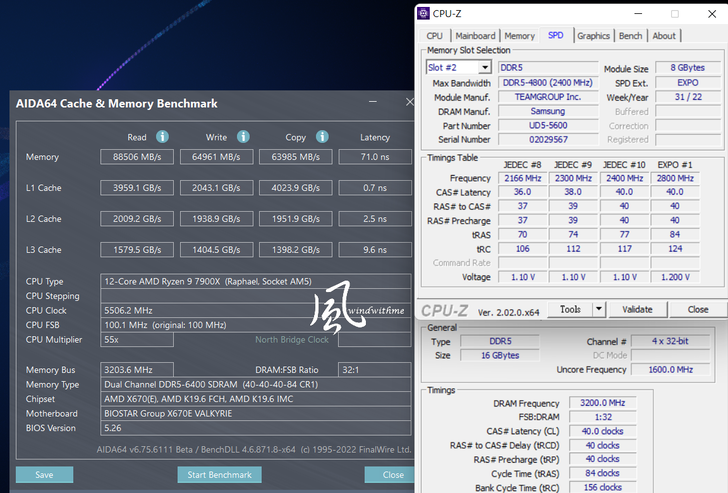Click the info icon beside Write column
The image size is (728, 493).
tap(242, 137)
